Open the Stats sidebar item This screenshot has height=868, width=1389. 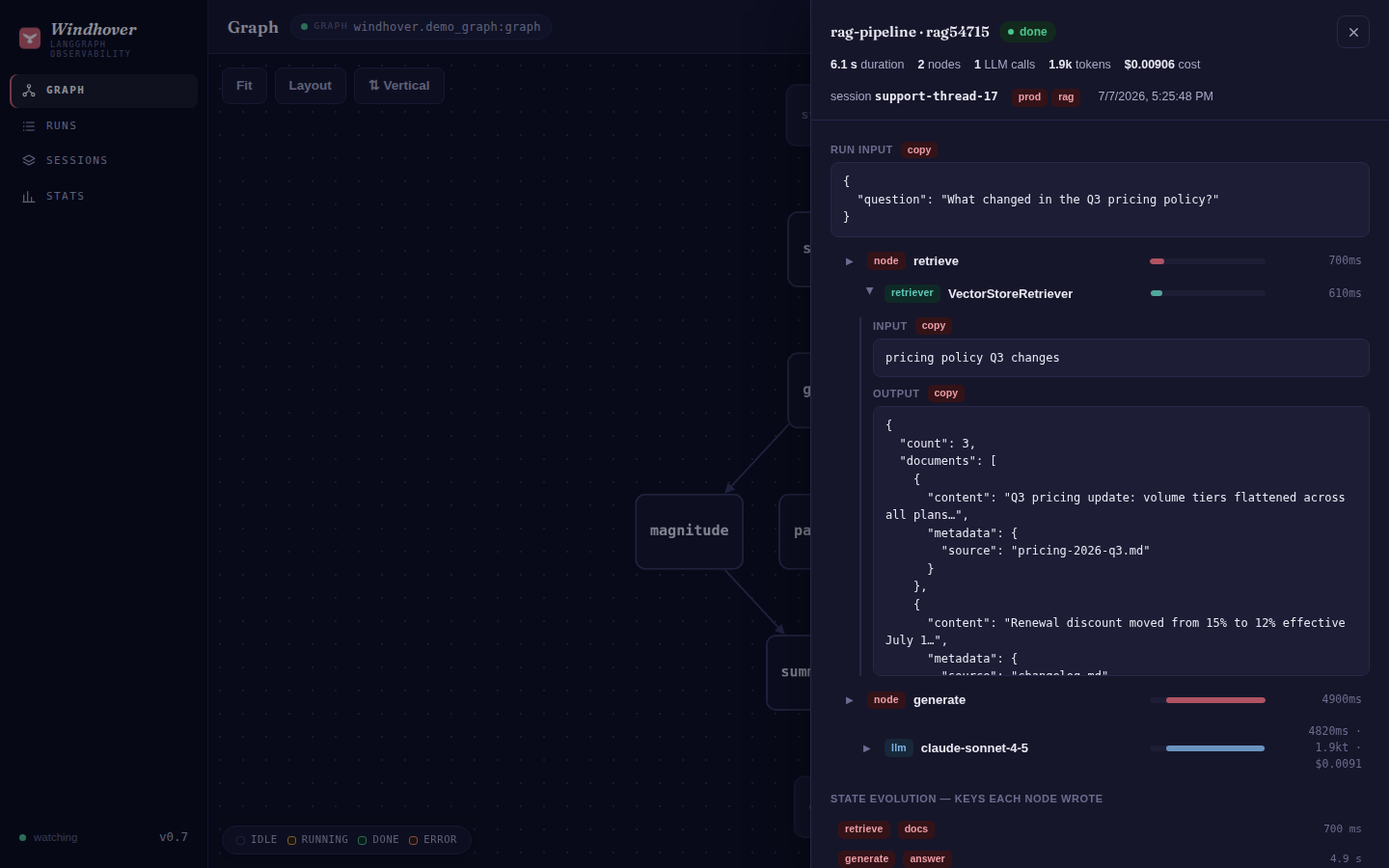click(x=104, y=197)
